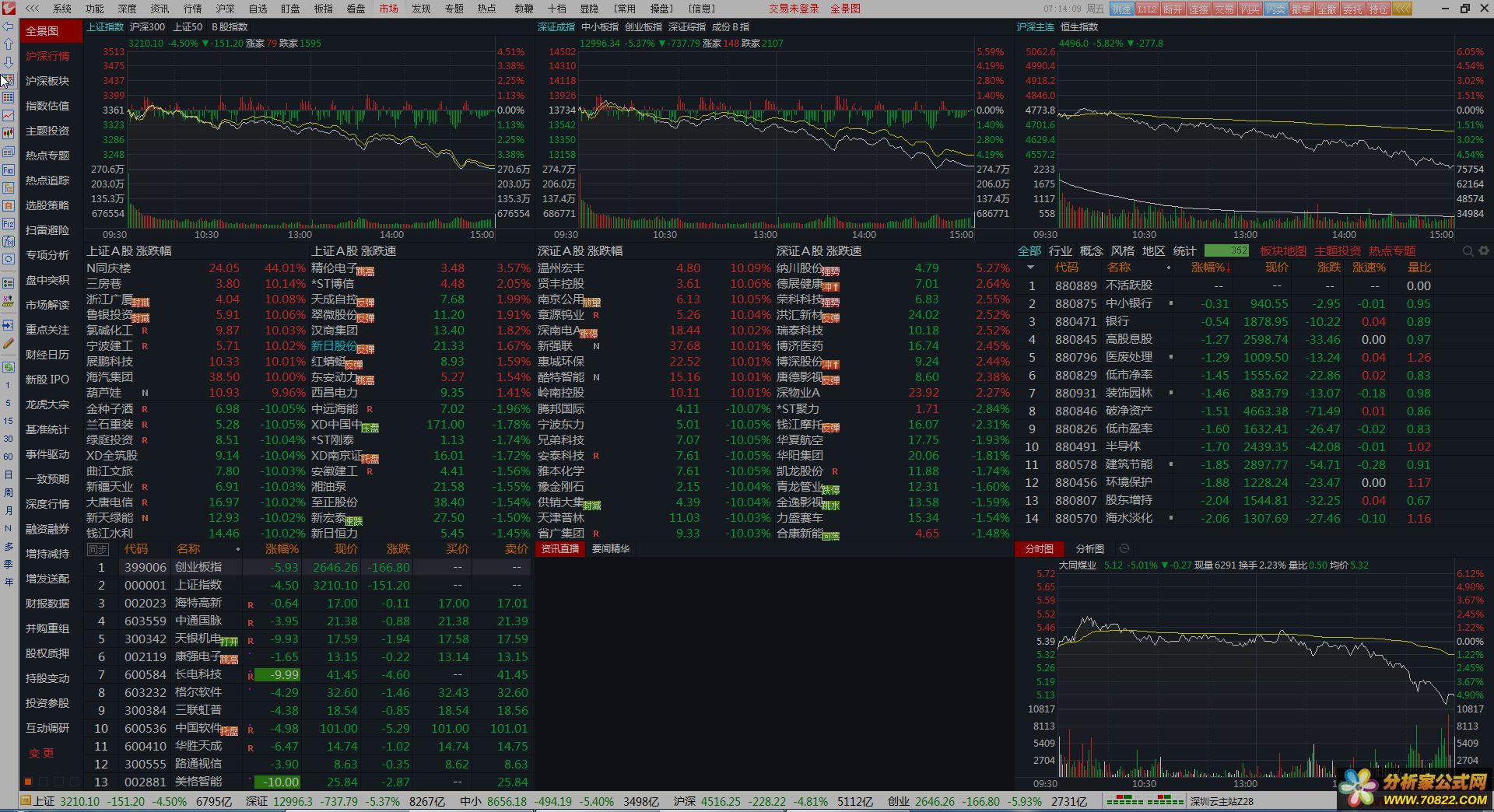Click the 撤单 cancel order button
The width and height of the screenshot is (1494, 812).
click(x=1301, y=9)
